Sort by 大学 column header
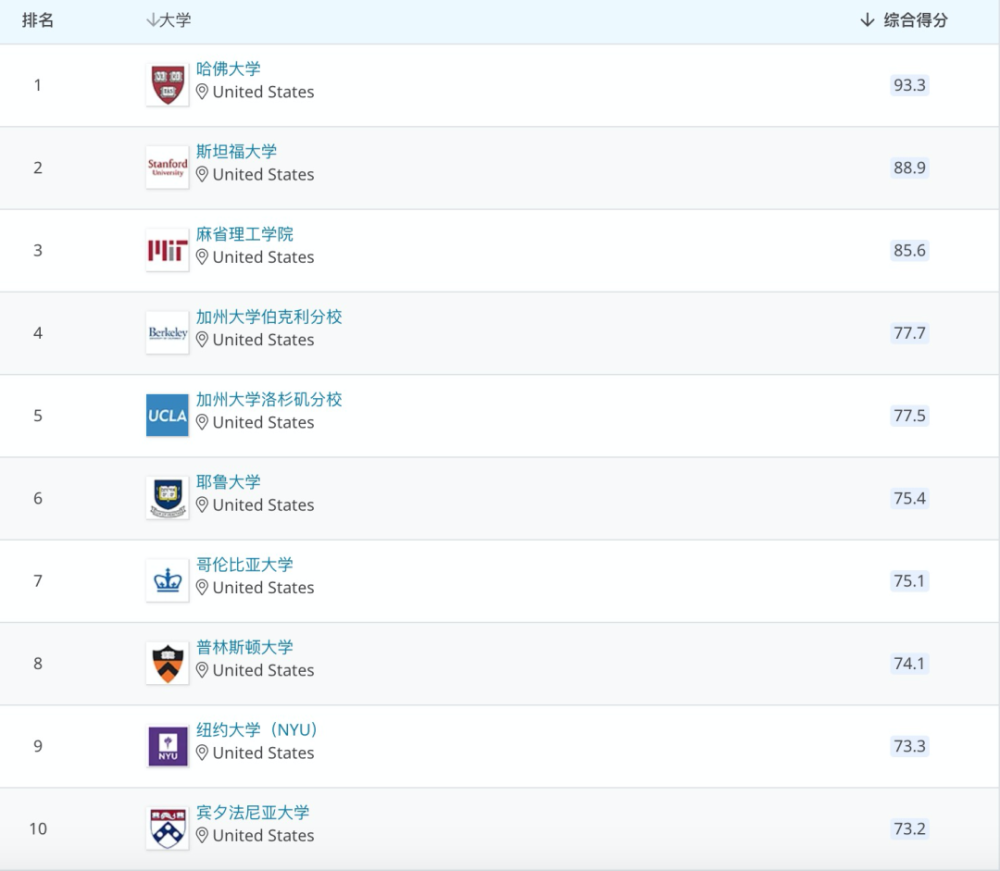 point(168,20)
